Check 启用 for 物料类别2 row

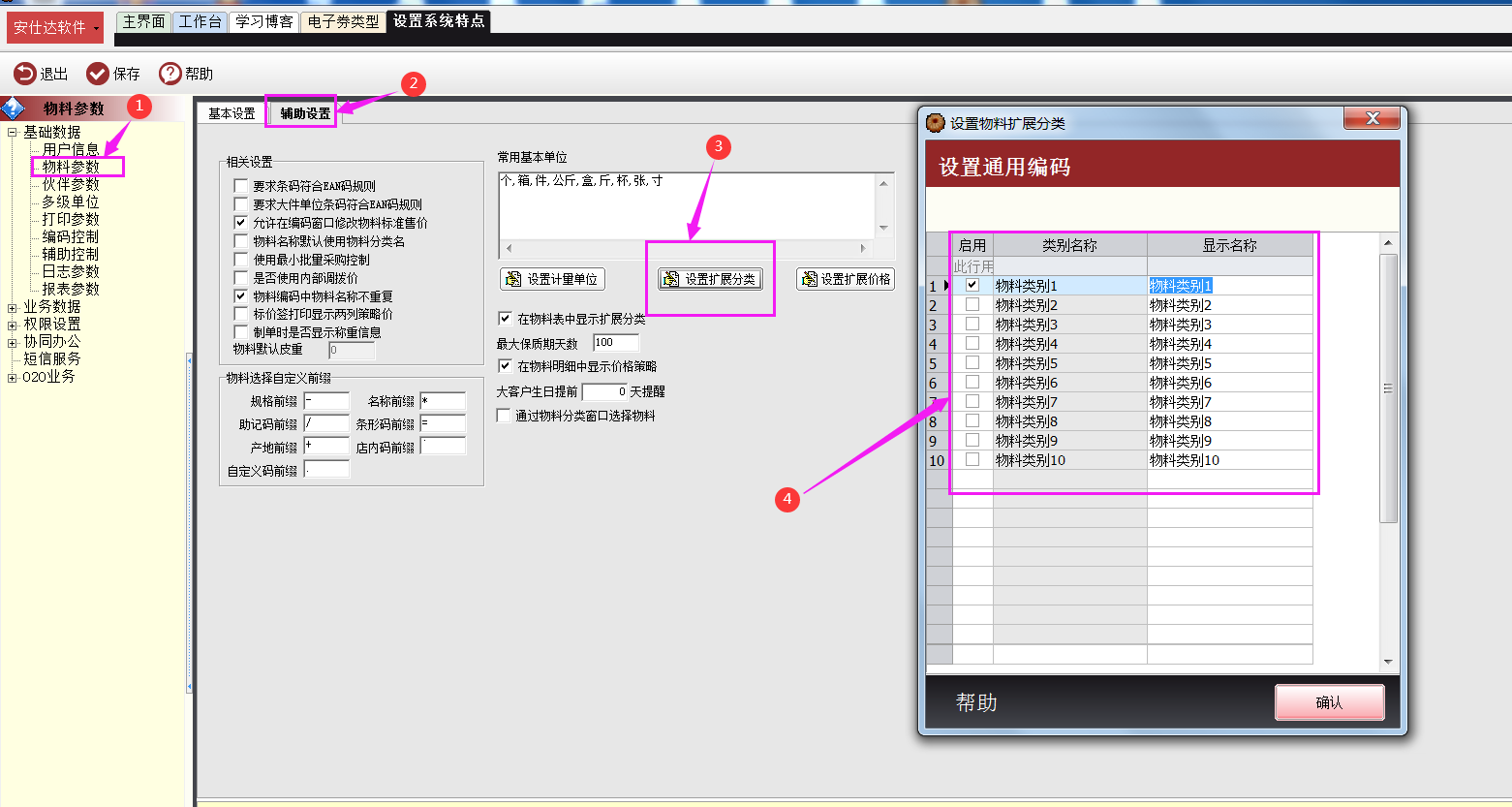tap(972, 304)
